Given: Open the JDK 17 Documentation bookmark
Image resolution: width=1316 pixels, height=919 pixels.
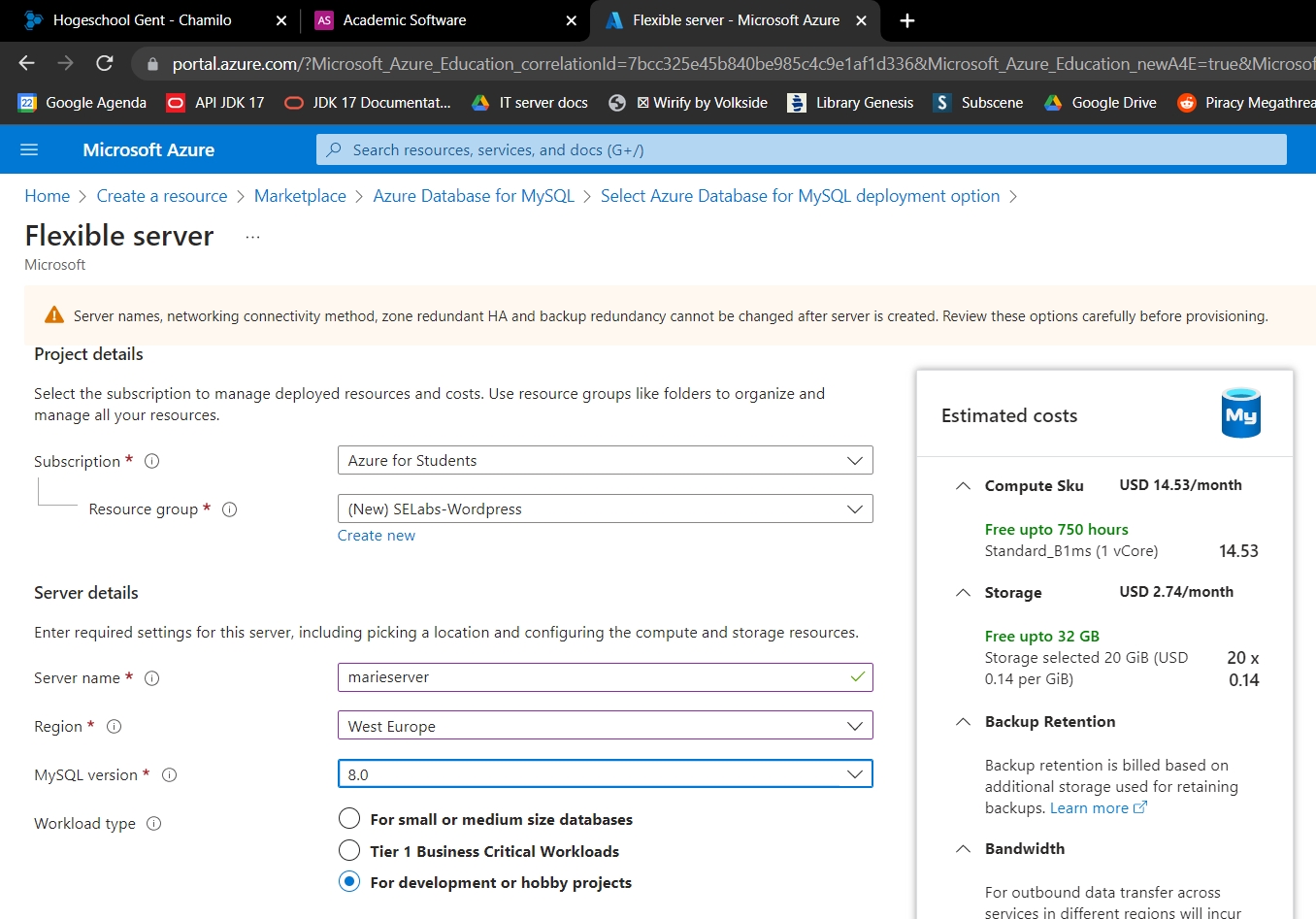Looking at the screenshot, I should pyautogui.click(x=368, y=103).
